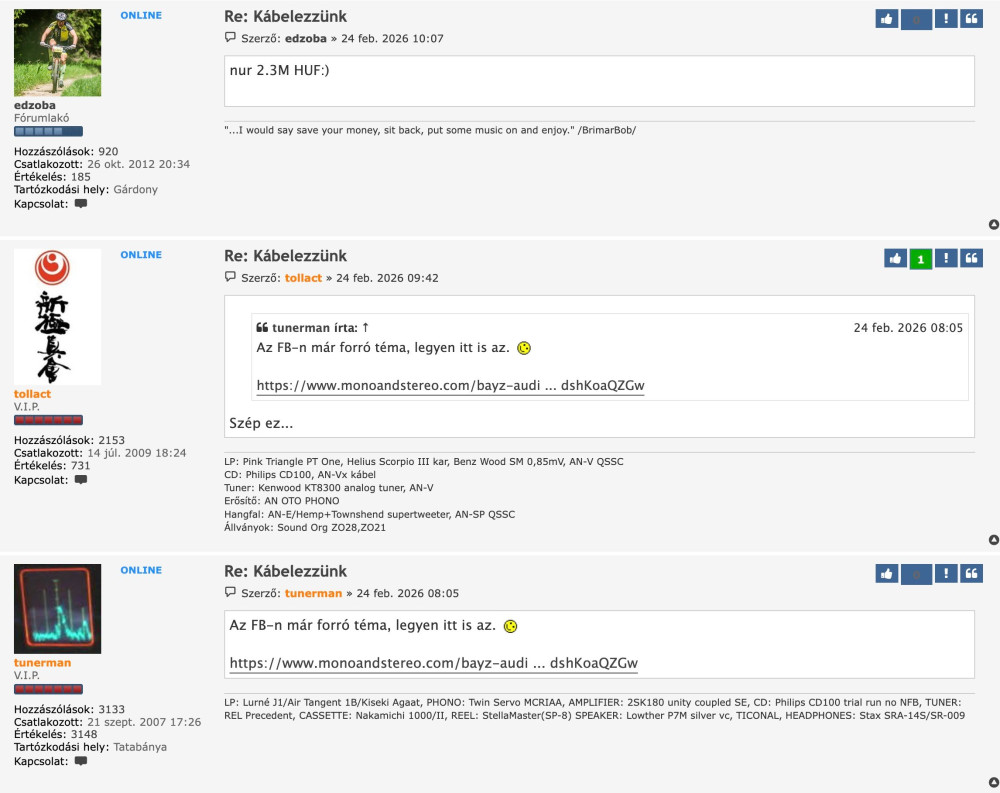Image resolution: width=1000 pixels, height=793 pixels.
Task: Open tunerman's Kapcsolat message icon
Action: 80,761
